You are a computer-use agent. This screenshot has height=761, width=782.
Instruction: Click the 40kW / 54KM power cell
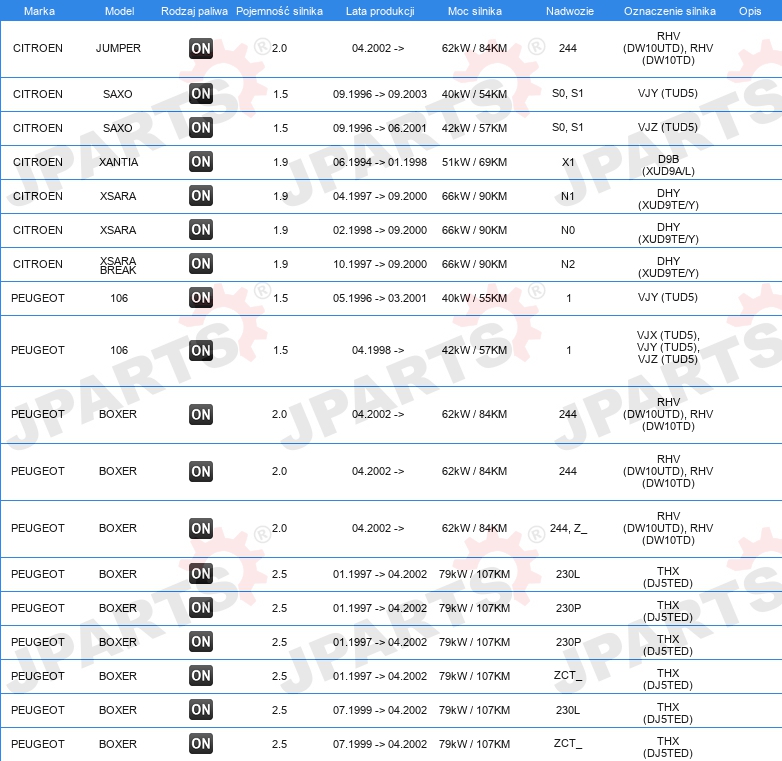point(474,94)
